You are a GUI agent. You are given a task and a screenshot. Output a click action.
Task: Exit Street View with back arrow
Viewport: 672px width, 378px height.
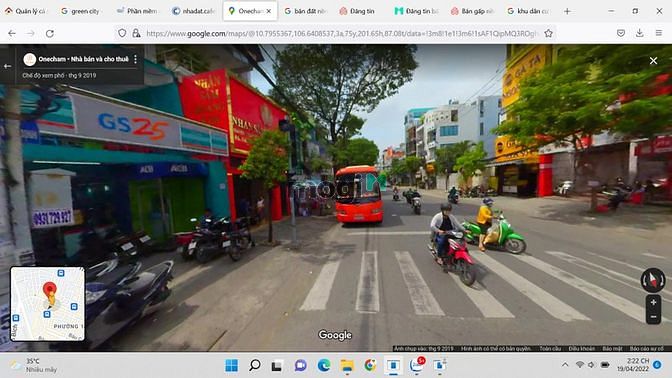pos(7,66)
